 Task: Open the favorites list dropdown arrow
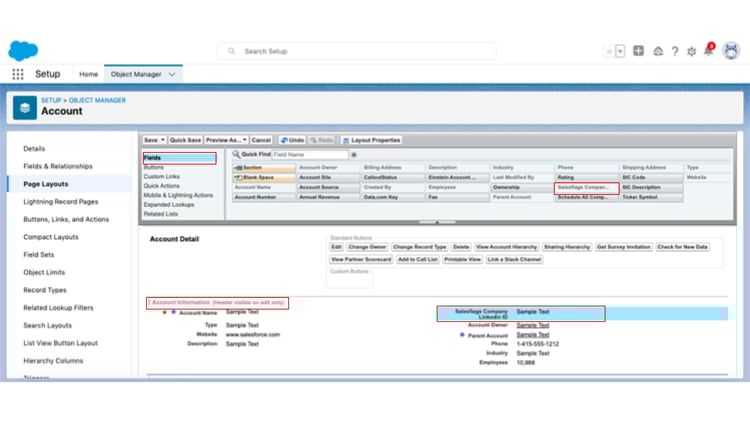tap(620, 51)
